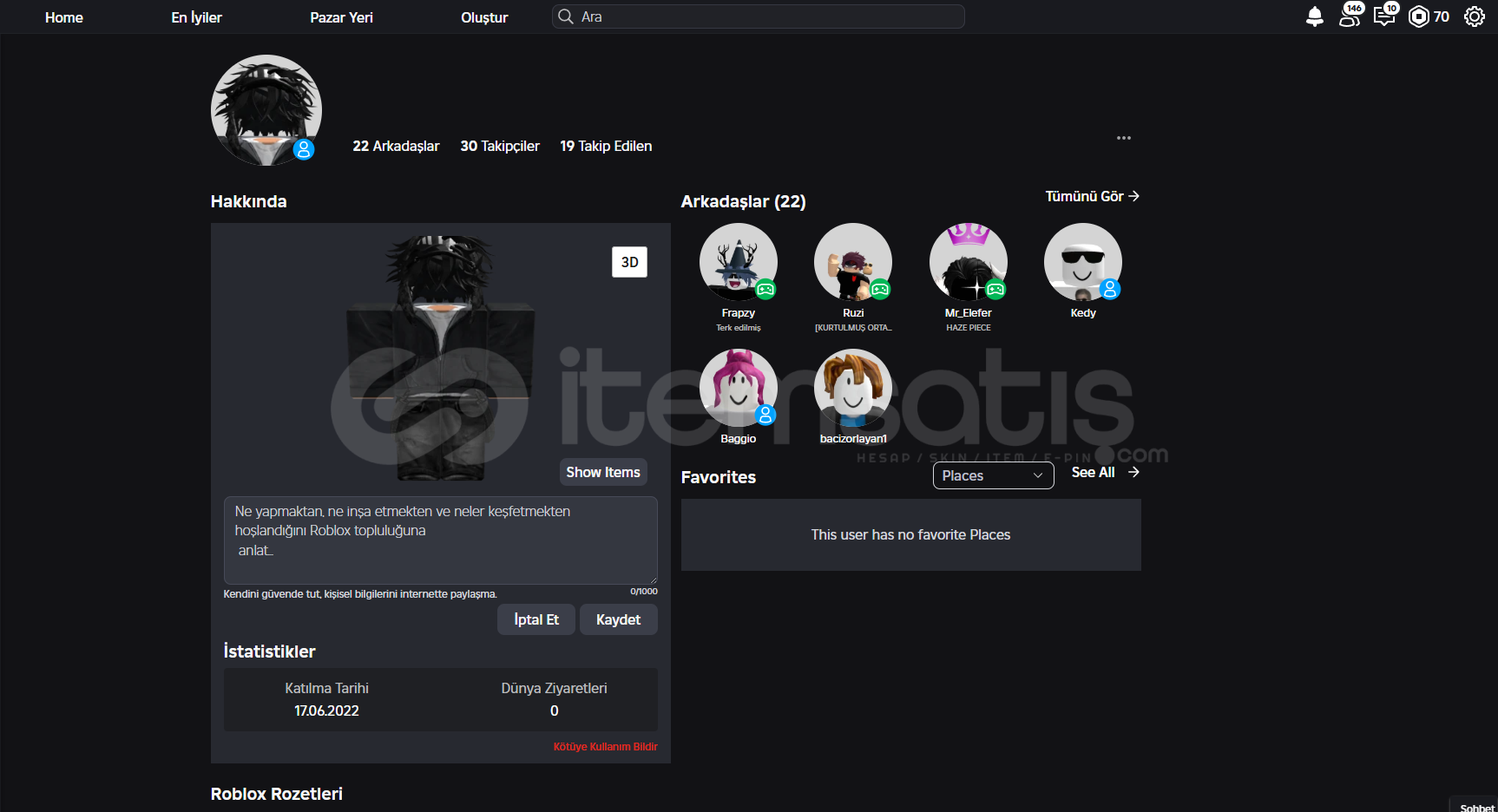The height and width of the screenshot is (812, 1498).
Task: Expand the Places favorites dropdown
Action: 994,475
